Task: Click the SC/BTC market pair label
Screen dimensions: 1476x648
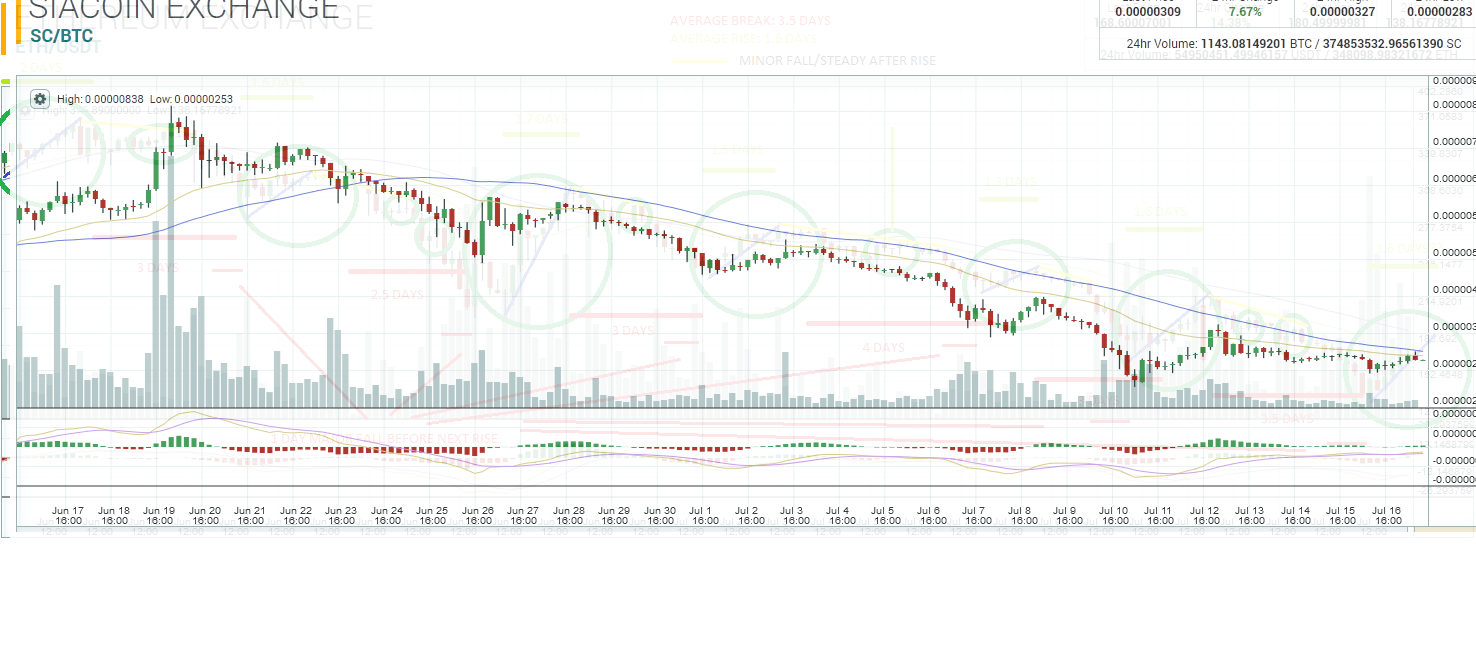Action: tap(62, 37)
